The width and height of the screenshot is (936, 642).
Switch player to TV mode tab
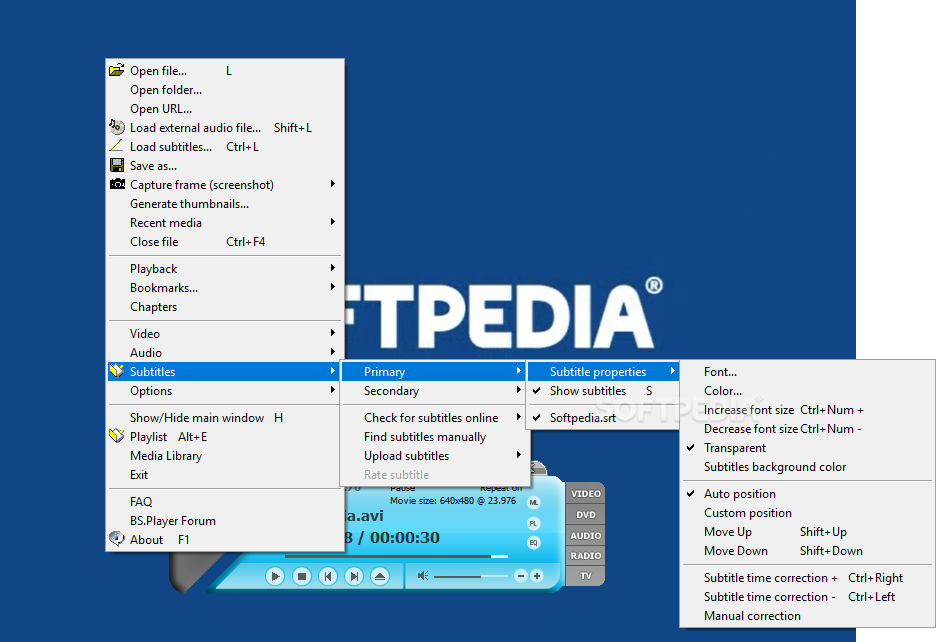pyautogui.click(x=586, y=576)
